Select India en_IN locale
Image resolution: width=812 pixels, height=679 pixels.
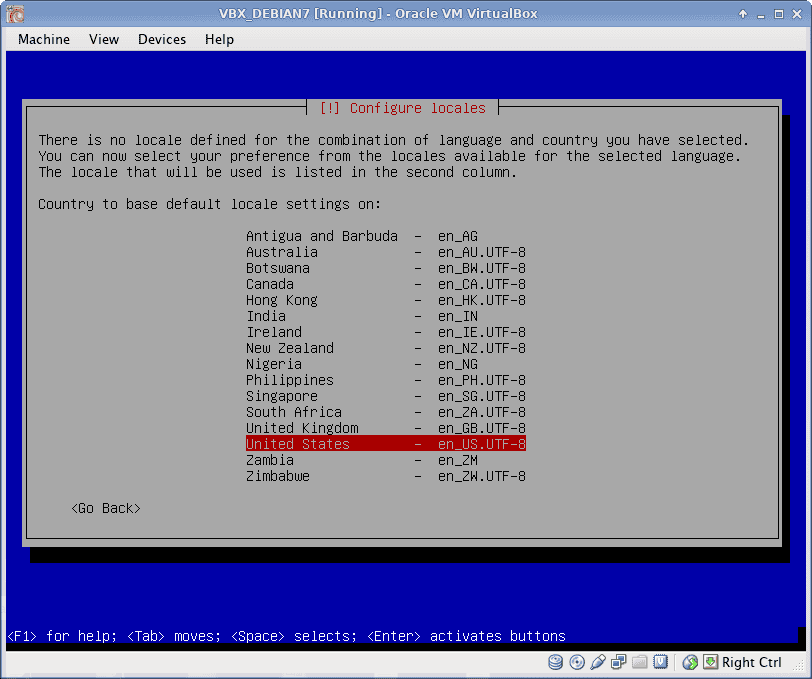click(386, 316)
